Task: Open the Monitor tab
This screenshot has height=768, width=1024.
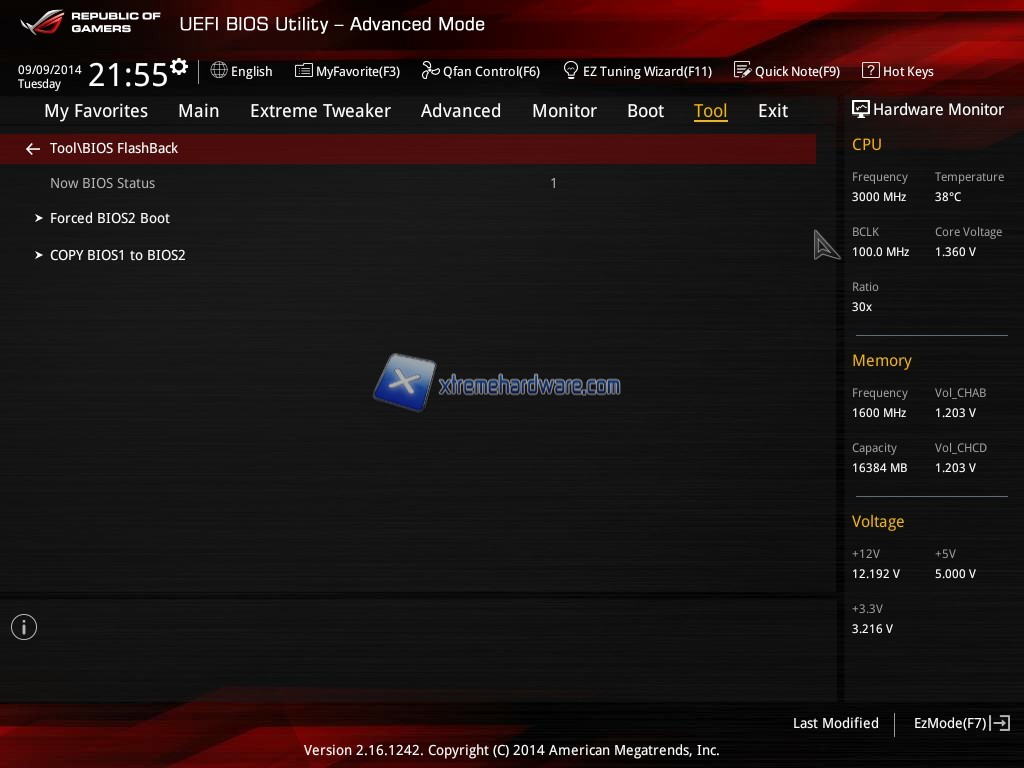Action: [564, 111]
